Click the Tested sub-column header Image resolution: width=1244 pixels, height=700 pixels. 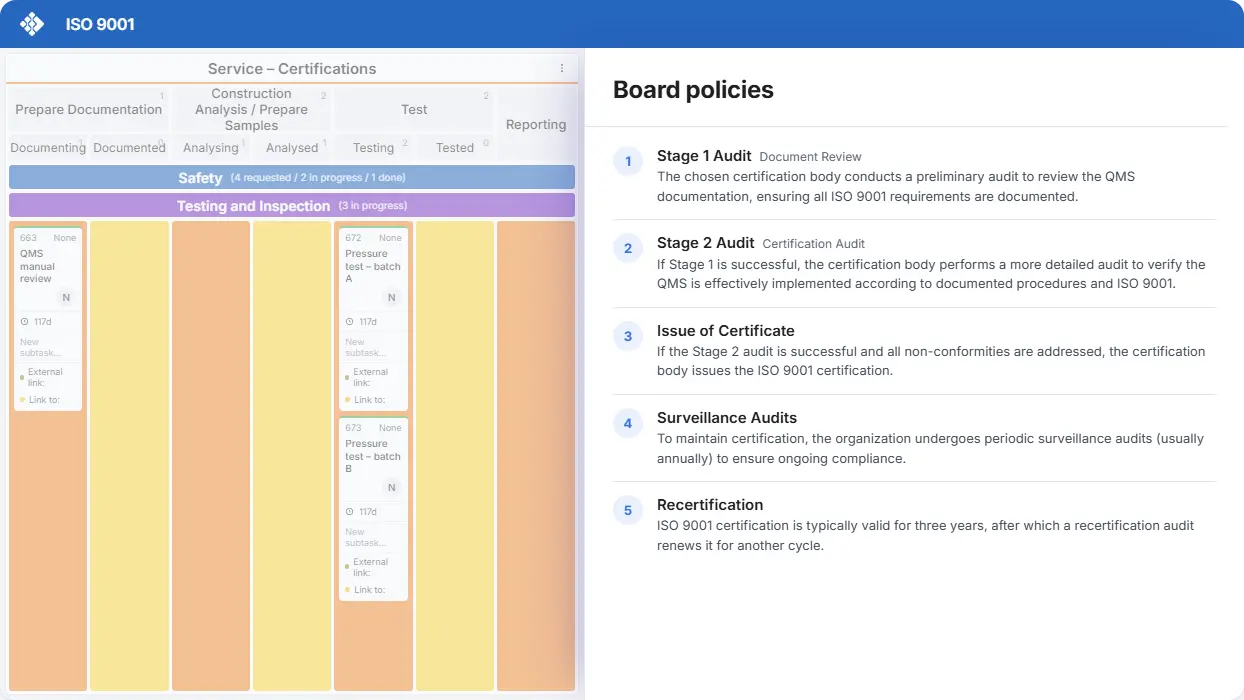tap(455, 148)
